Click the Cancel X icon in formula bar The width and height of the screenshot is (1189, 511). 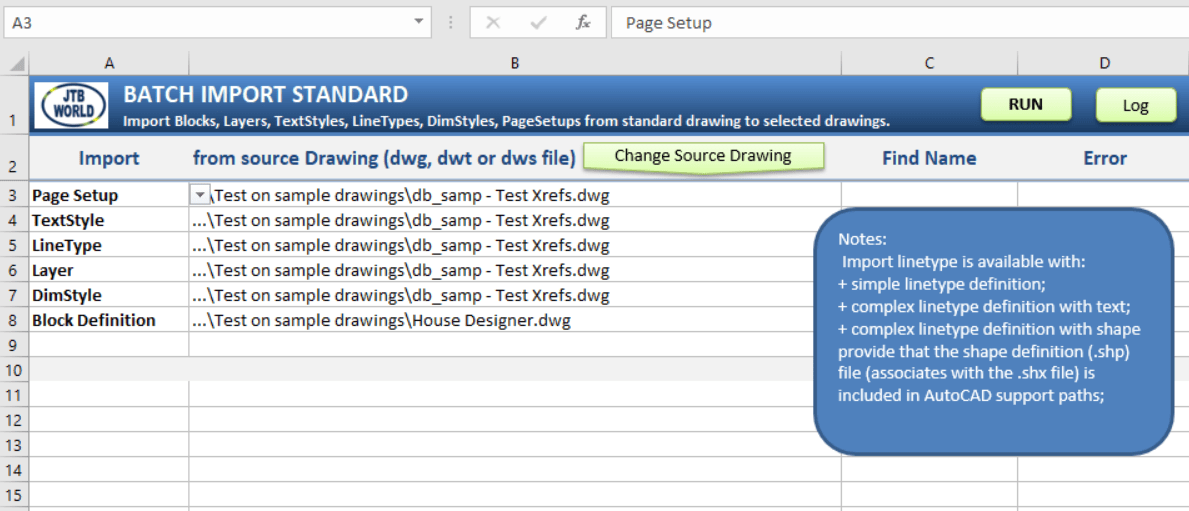coord(493,23)
